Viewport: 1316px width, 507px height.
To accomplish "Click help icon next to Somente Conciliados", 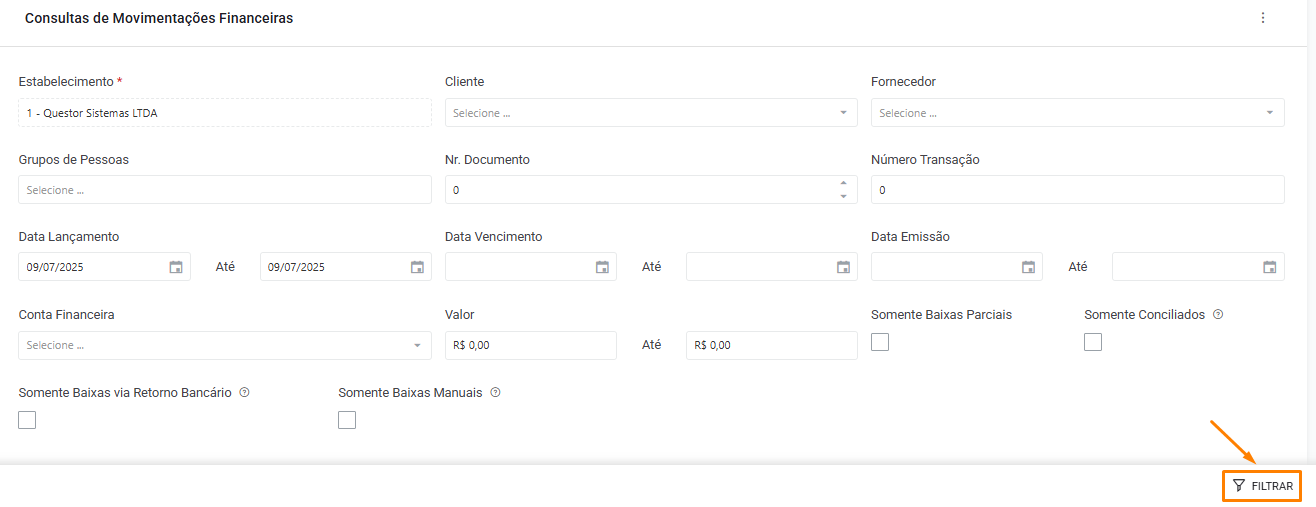I will pos(1218,314).
